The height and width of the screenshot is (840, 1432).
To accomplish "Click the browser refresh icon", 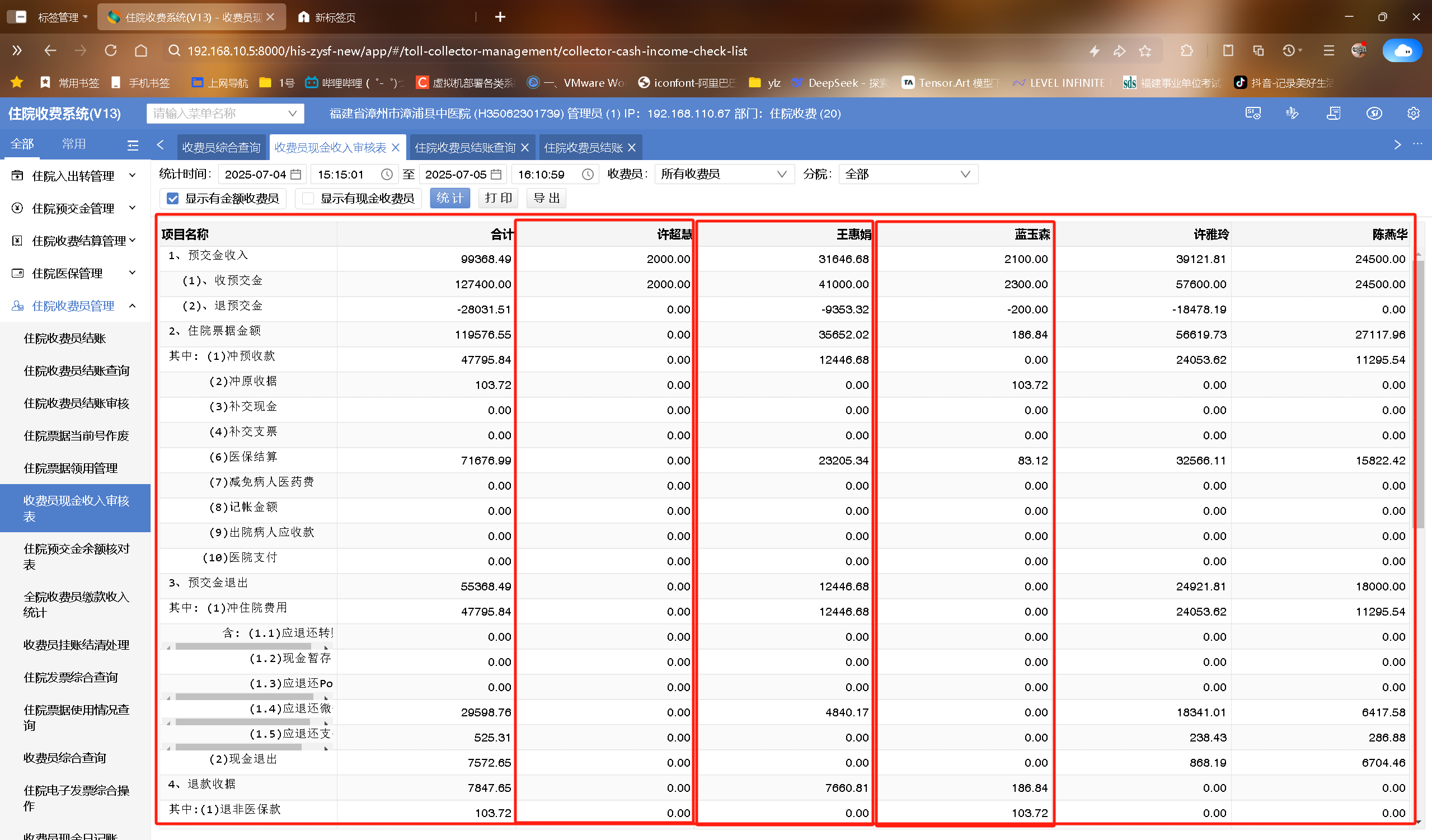I will 111,51.
